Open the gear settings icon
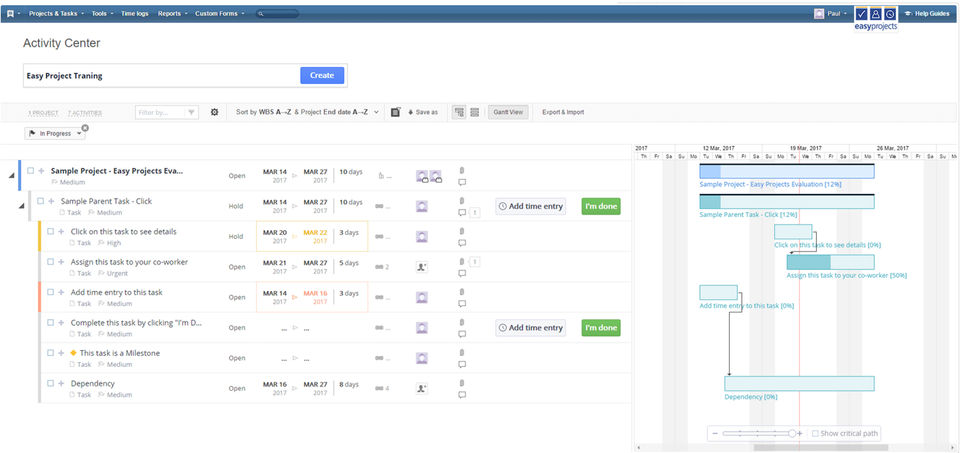The width and height of the screenshot is (960, 453). [x=214, y=113]
